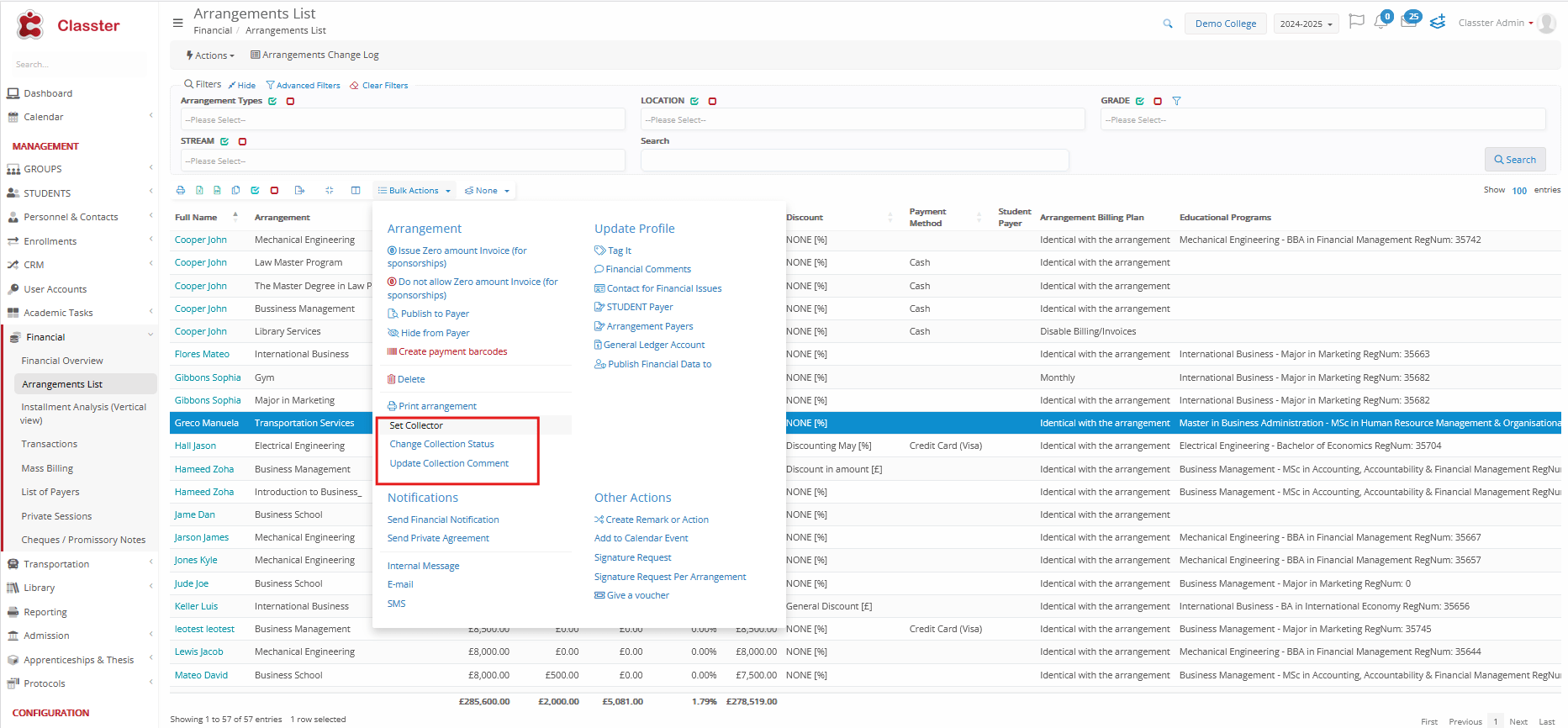This screenshot has height=728, width=1568.
Task: Click the copy rows icon in toolbar
Action: pos(235,191)
